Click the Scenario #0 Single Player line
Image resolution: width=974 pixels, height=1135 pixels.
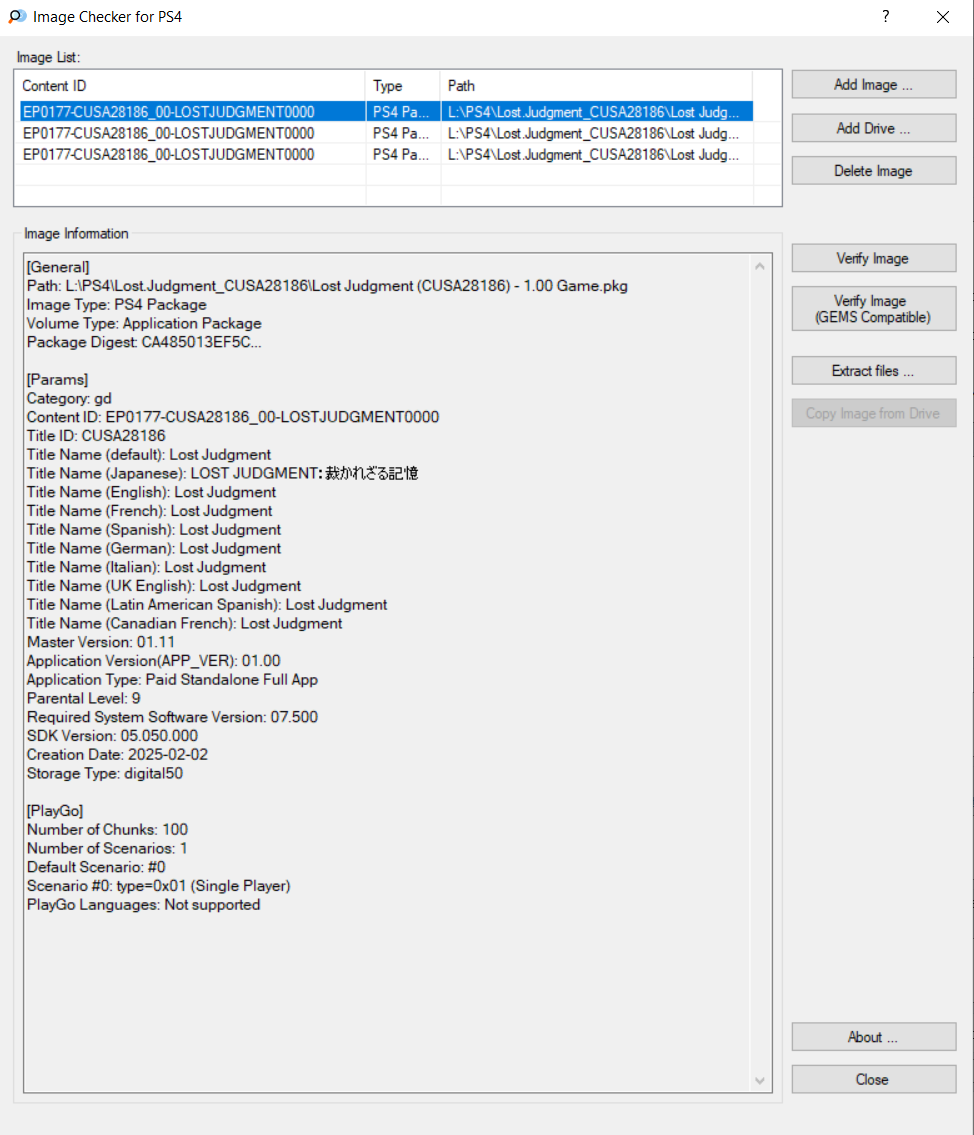pos(158,886)
